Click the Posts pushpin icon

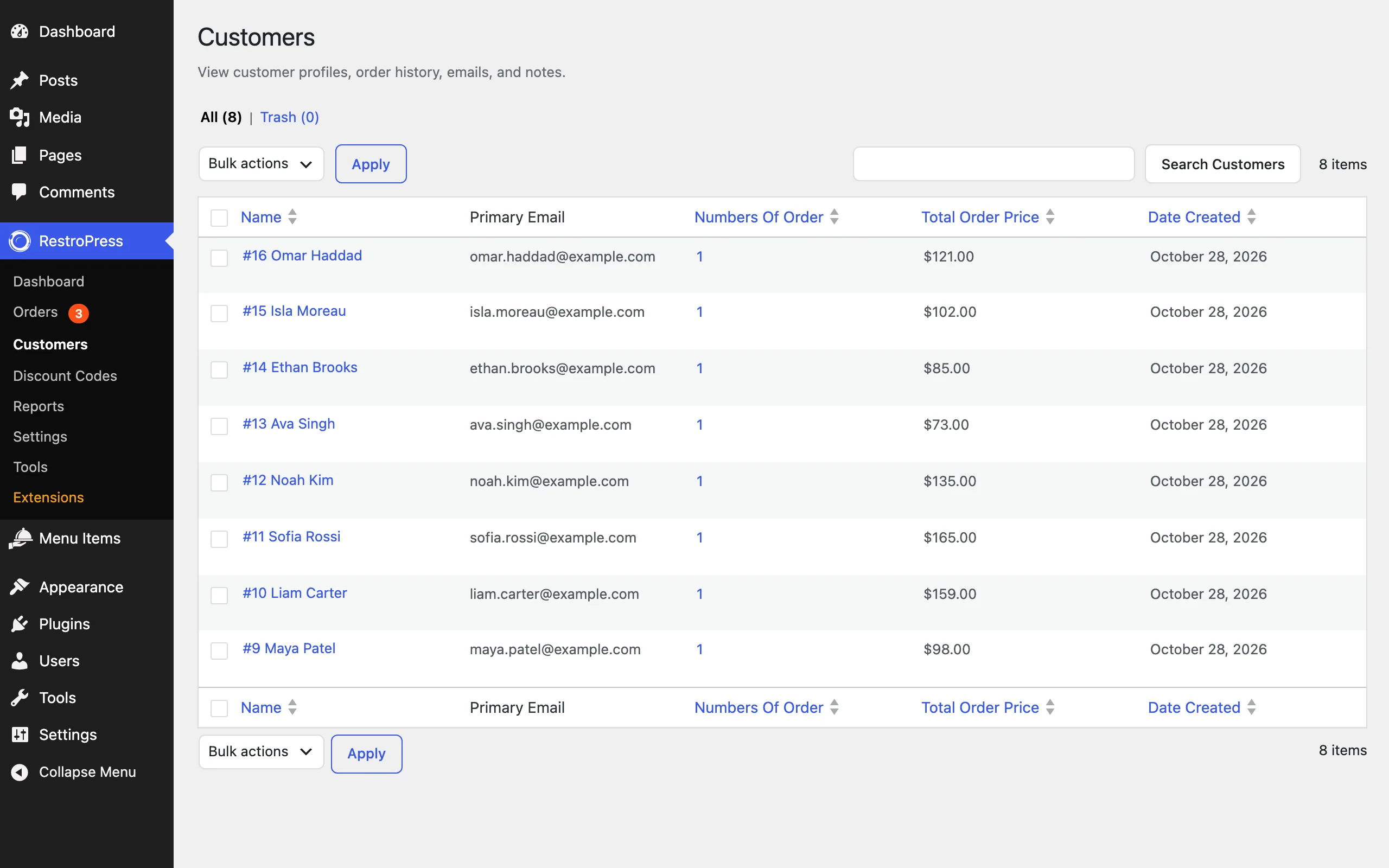tap(20, 80)
